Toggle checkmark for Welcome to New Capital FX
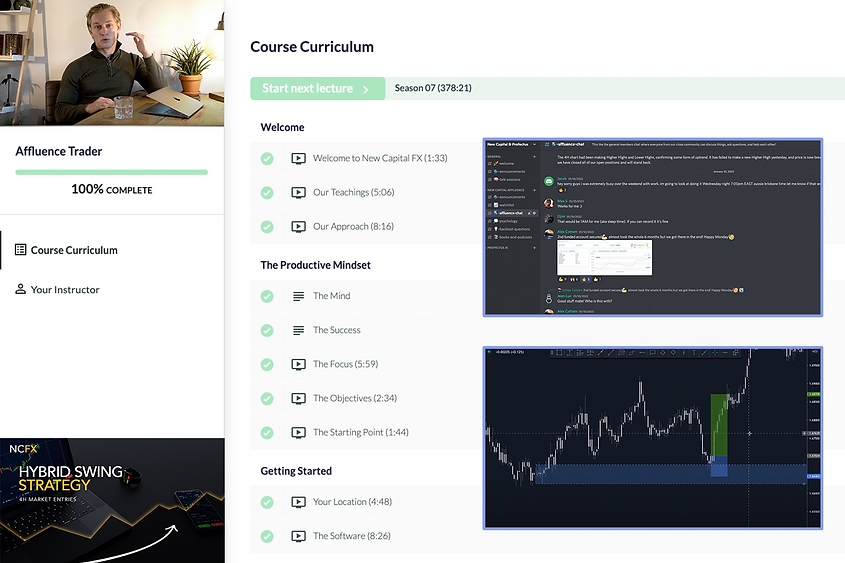This screenshot has width=845, height=563. coord(267,158)
